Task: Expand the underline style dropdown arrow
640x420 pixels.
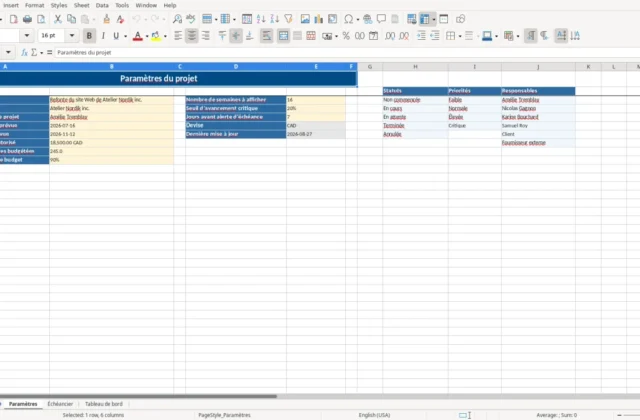Action: [x=125, y=36]
